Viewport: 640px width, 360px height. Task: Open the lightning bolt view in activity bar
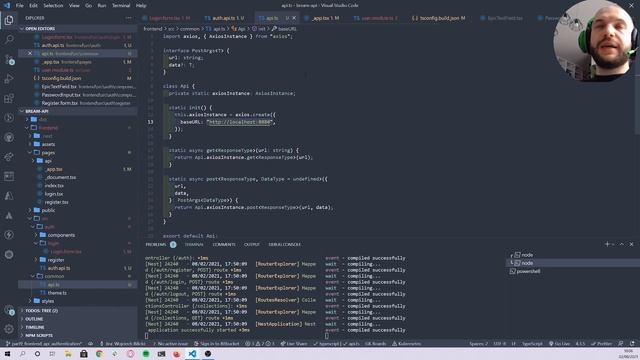[9, 235]
